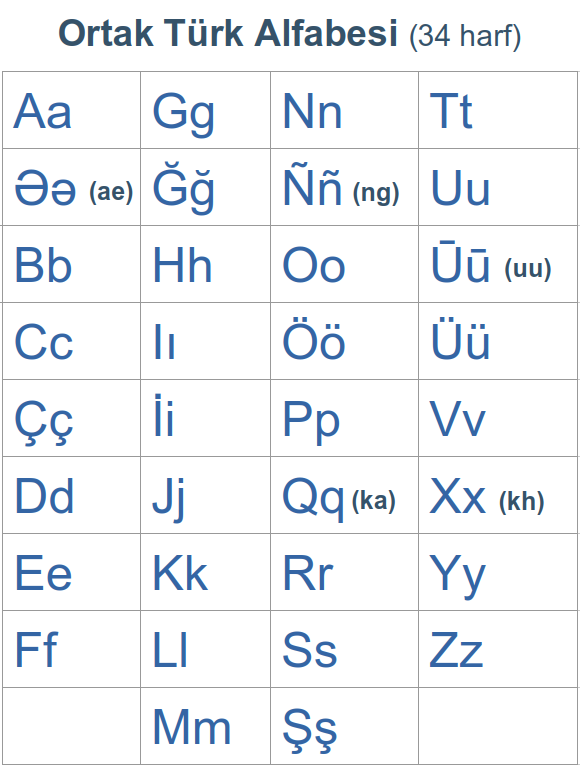Click the dotless Iı letter
Screen dimensions: 580x774
click(164, 341)
